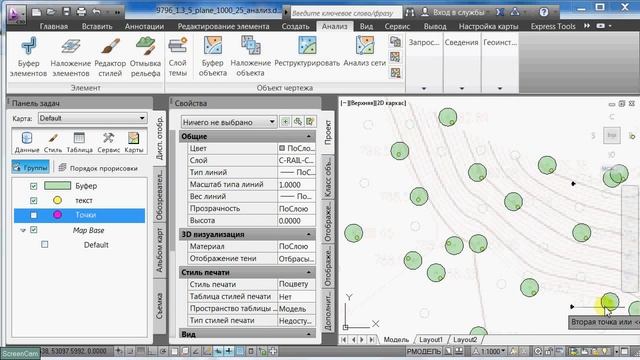The image size is (640, 360).
Task: Collapse the Вид properties section
Action: click(x=309, y=334)
